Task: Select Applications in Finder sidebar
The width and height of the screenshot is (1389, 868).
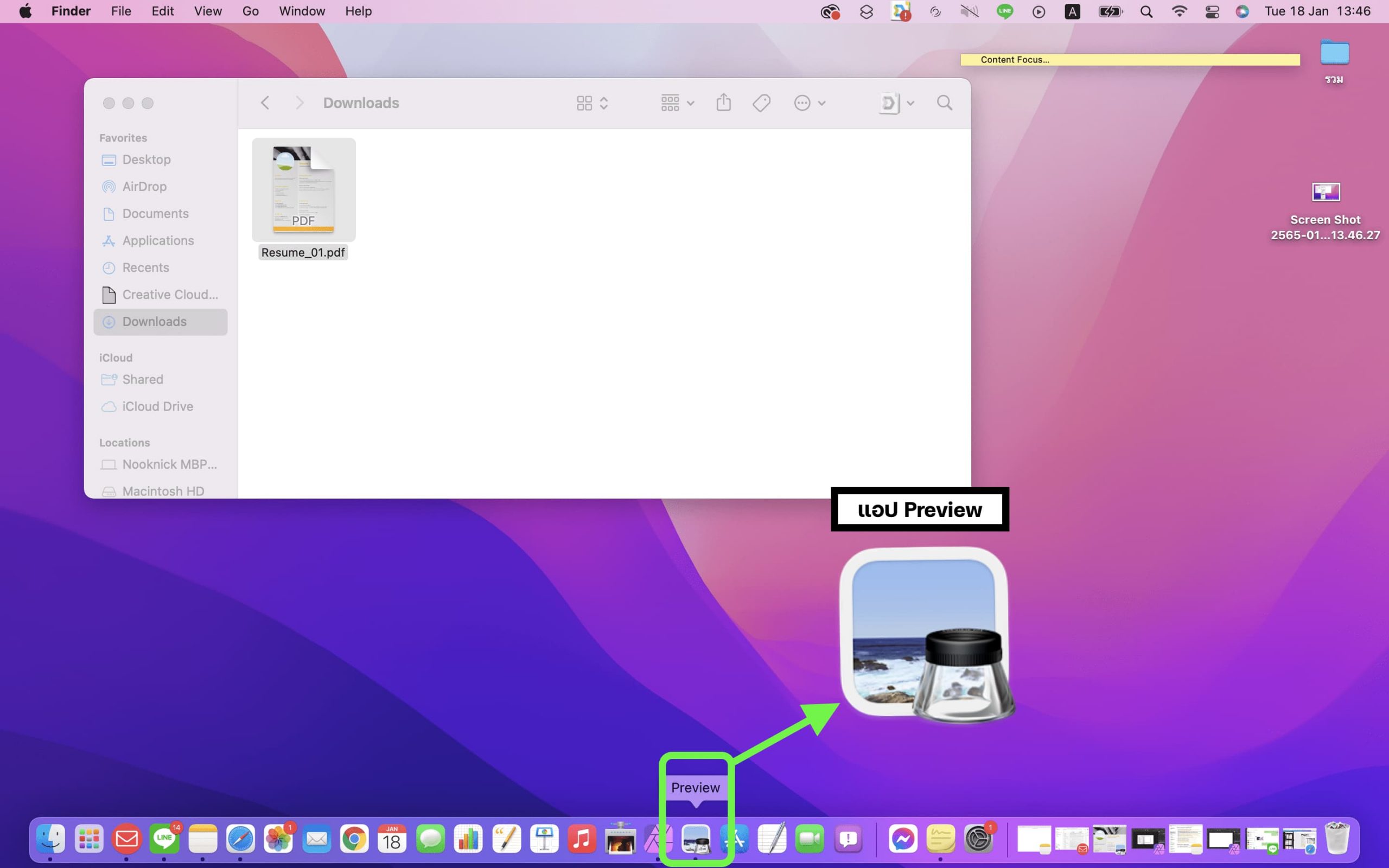Action: [x=158, y=240]
